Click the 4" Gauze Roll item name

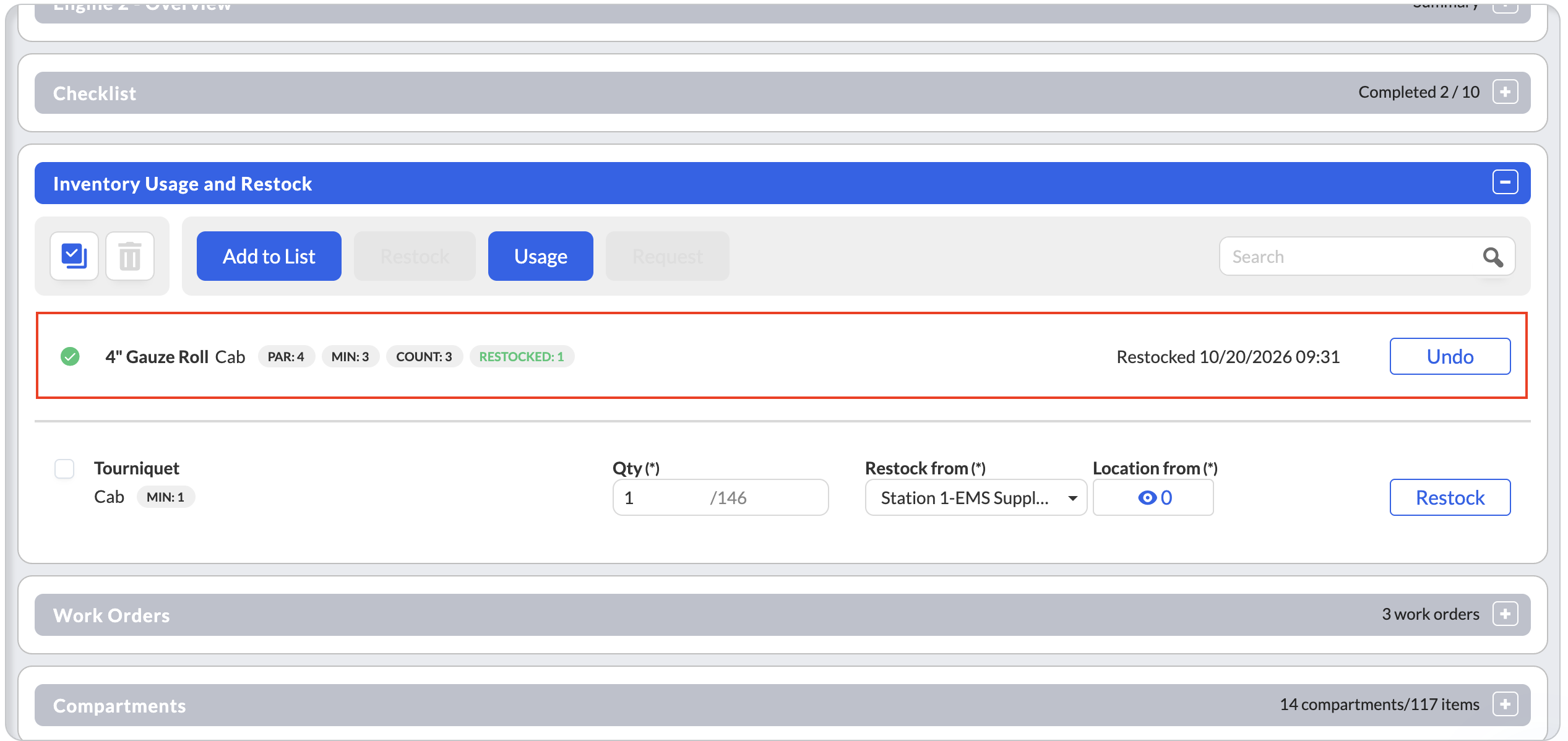click(157, 357)
